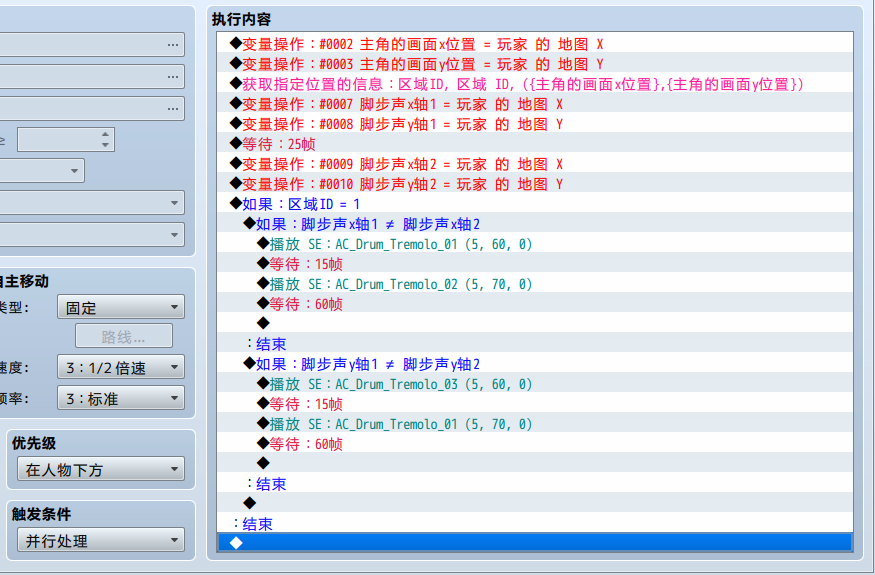This screenshot has height=575, width=875.
Task: Open the lower wide empty conditions dropdown
Action: coord(92,234)
